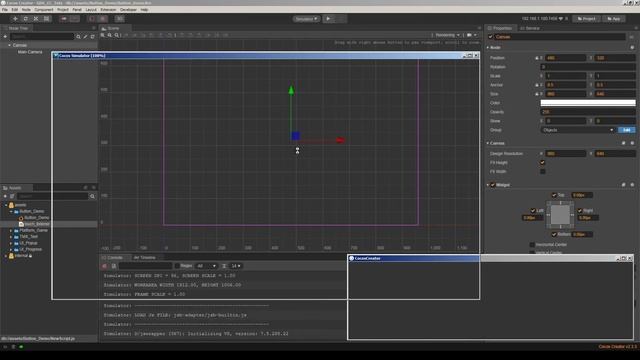Image resolution: width=640 pixels, height=360 pixels.
Task: Expand the internal assets folder
Action: 6,256
